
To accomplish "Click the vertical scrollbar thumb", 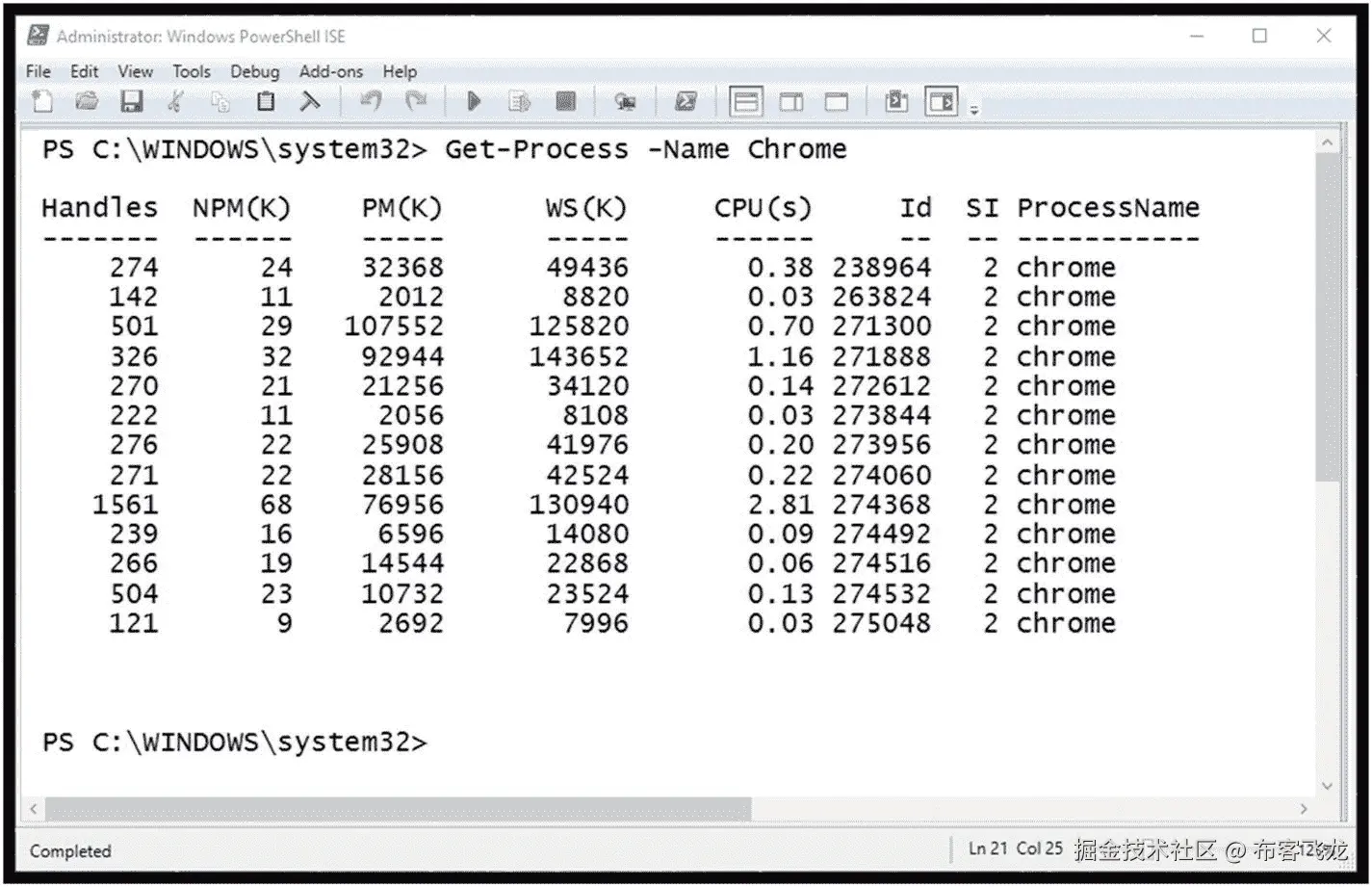I will click(x=1328, y=317).
